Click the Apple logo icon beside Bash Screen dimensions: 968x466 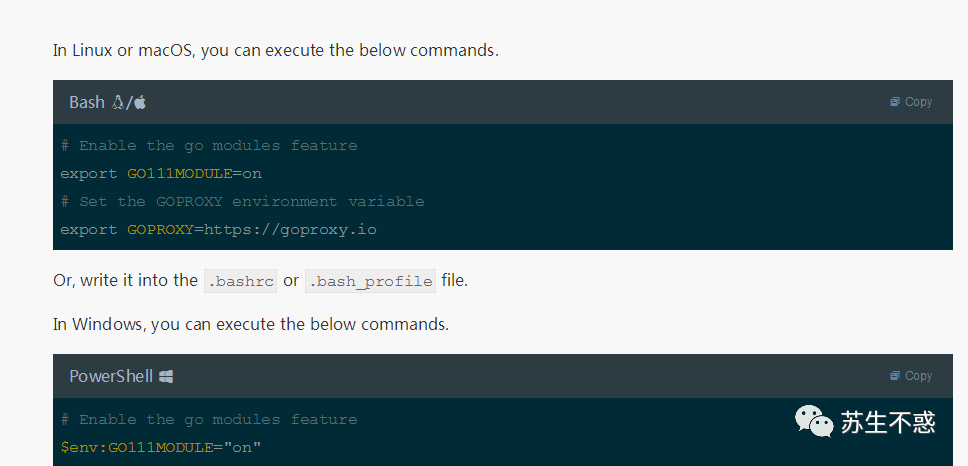140,102
